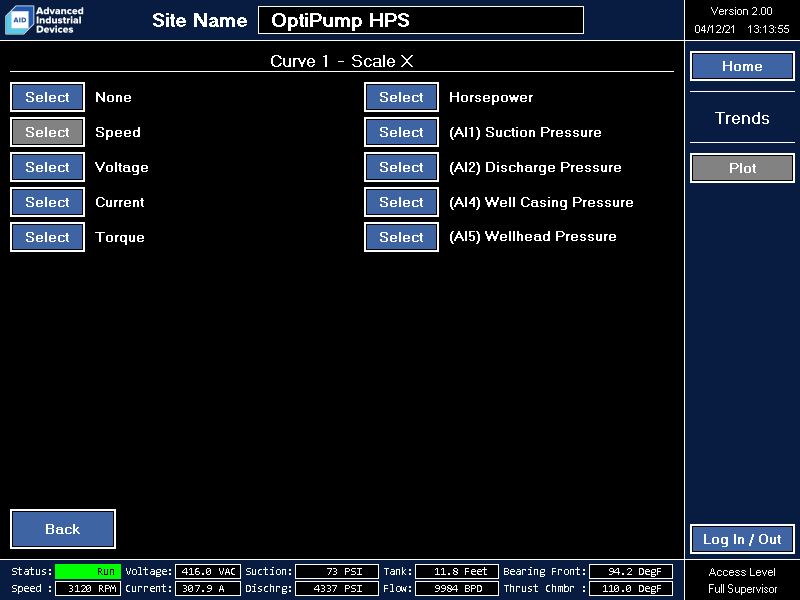800x600 pixels.
Task: Click the Curve 1 - Scale X title
Action: tap(341, 61)
